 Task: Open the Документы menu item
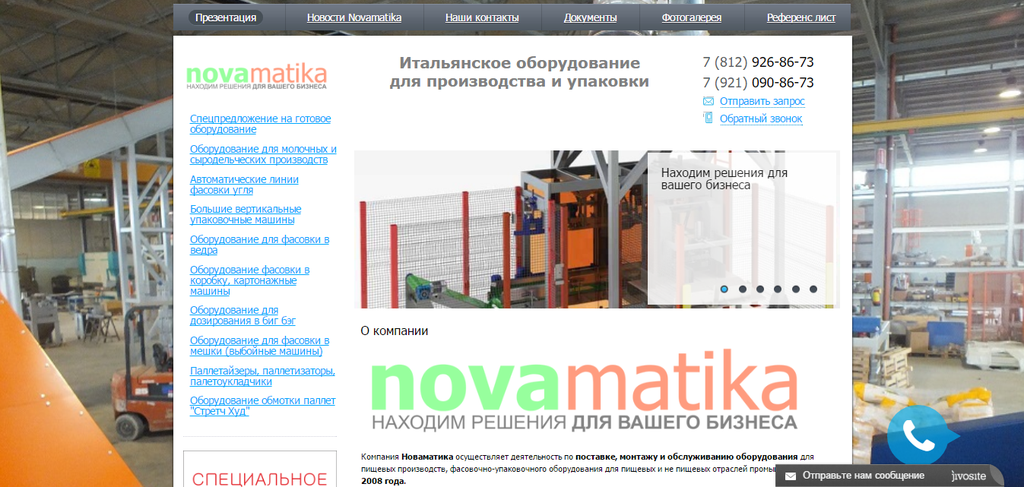click(590, 18)
